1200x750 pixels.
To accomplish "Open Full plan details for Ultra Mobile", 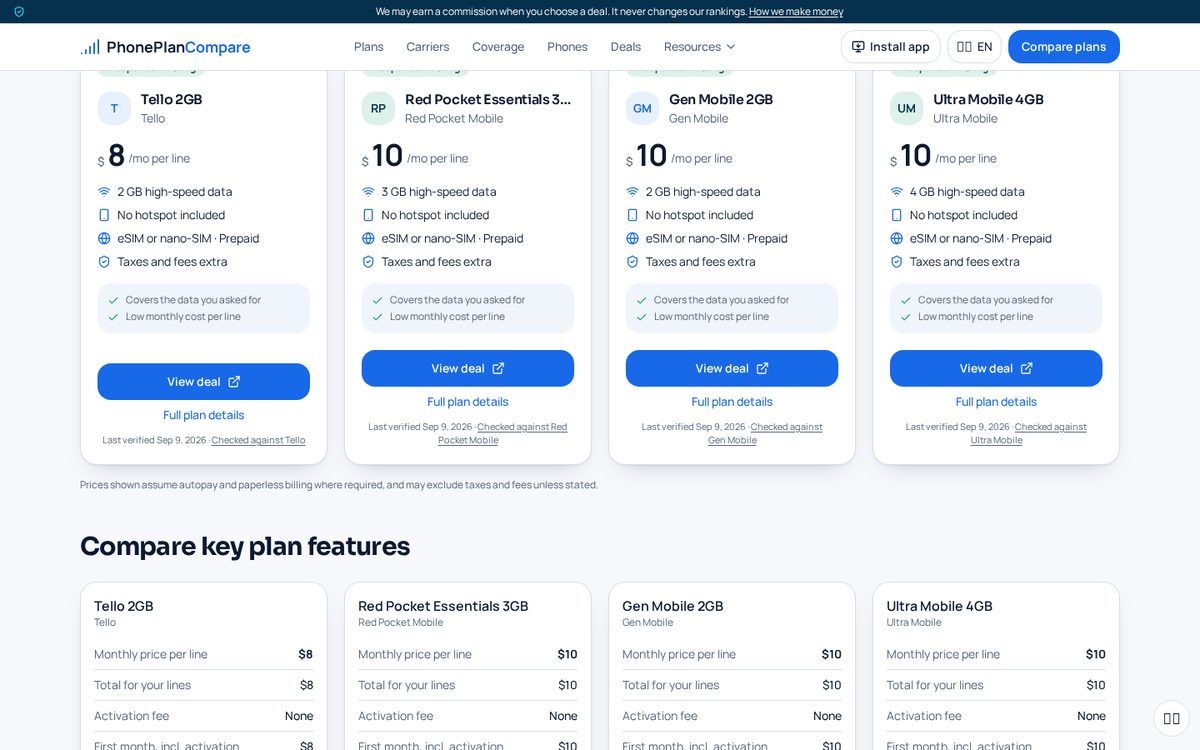I will click(996, 402).
